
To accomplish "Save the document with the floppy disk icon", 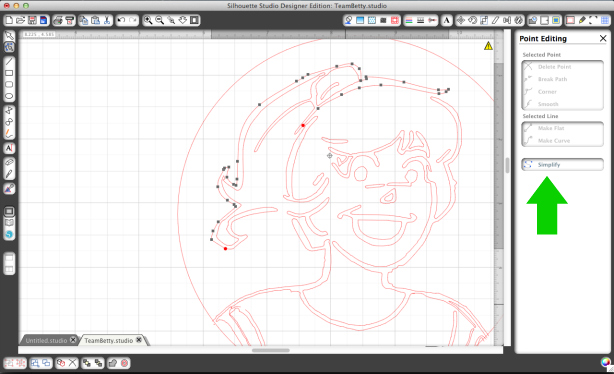I will pos(32,20).
